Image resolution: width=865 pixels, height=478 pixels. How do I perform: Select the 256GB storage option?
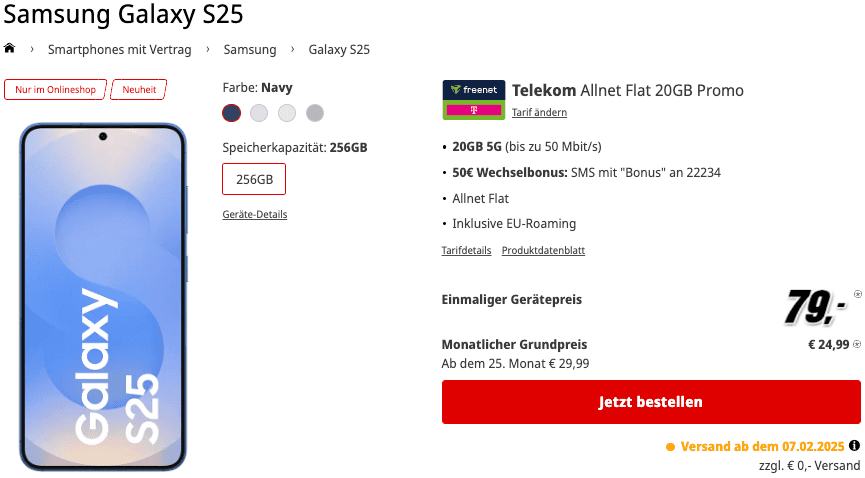click(254, 179)
